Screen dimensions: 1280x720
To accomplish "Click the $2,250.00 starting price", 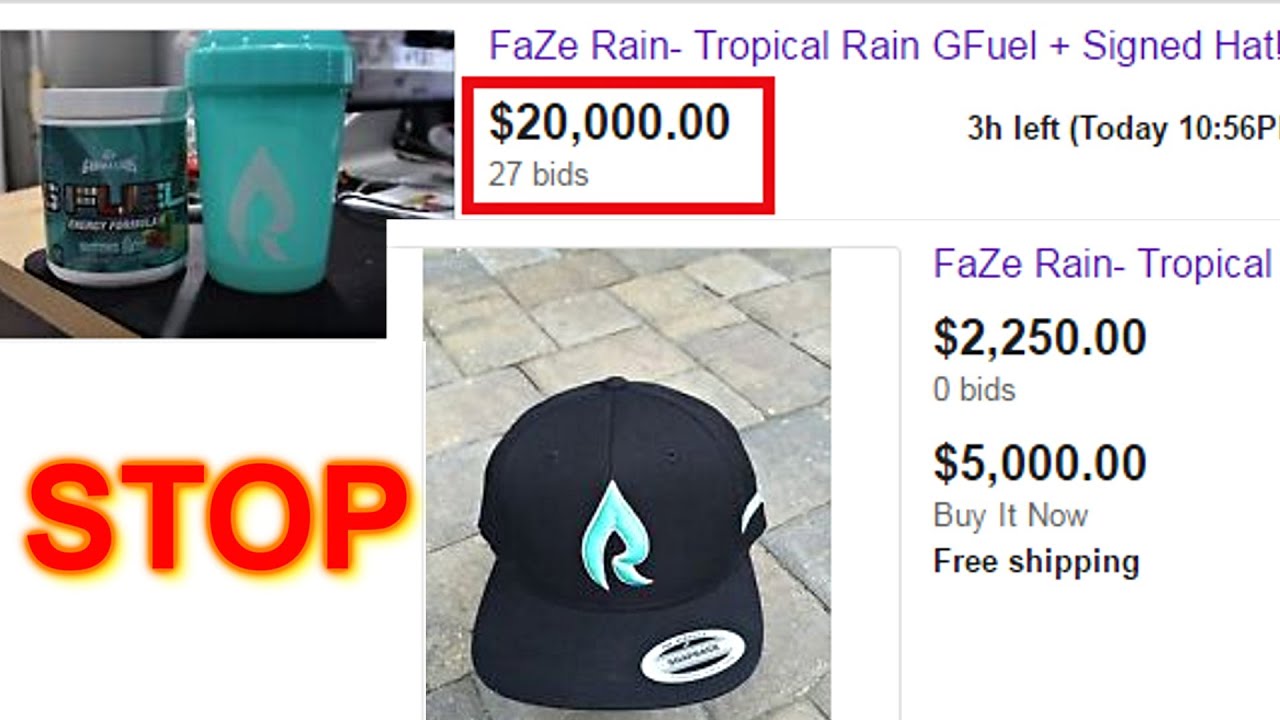I will pos(1040,337).
